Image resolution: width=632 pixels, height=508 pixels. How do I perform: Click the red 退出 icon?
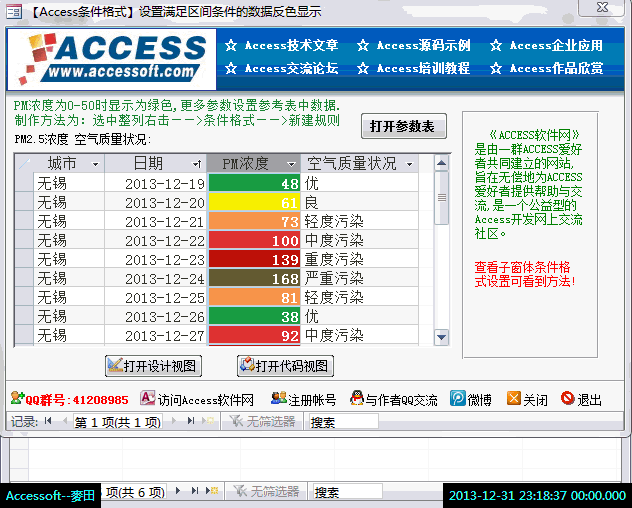568,398
